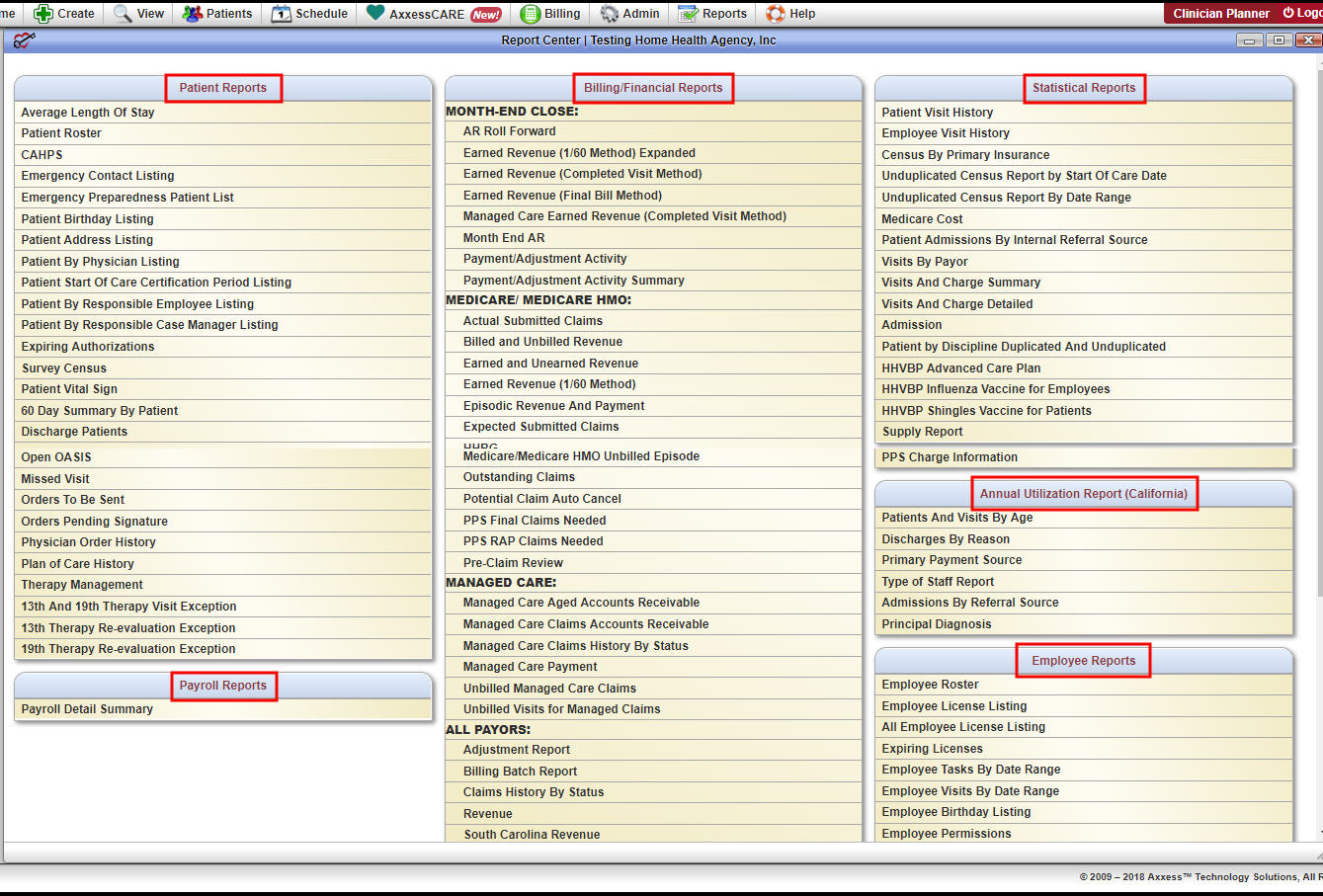Click the Billing calculator icon
The width and height of the screenshot is (1323, 896).
tap(530, 14)
